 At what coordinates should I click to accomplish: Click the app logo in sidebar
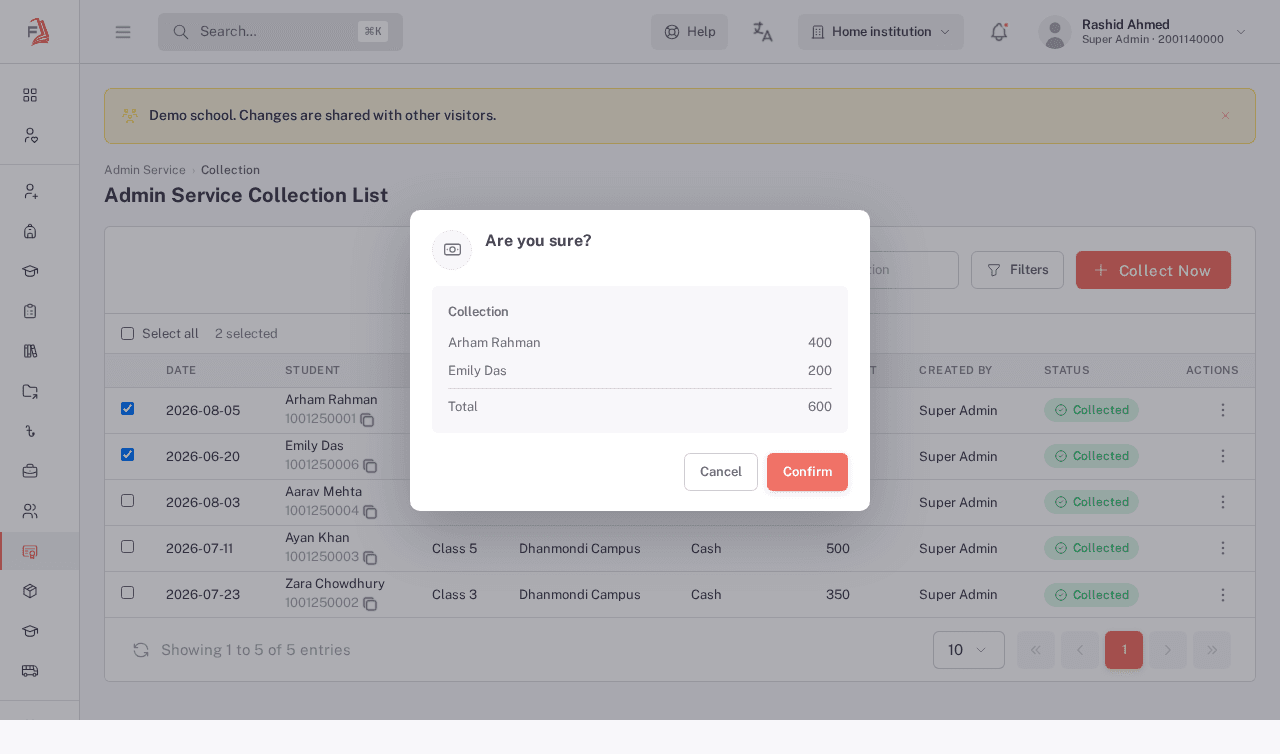tap(39, 32)
